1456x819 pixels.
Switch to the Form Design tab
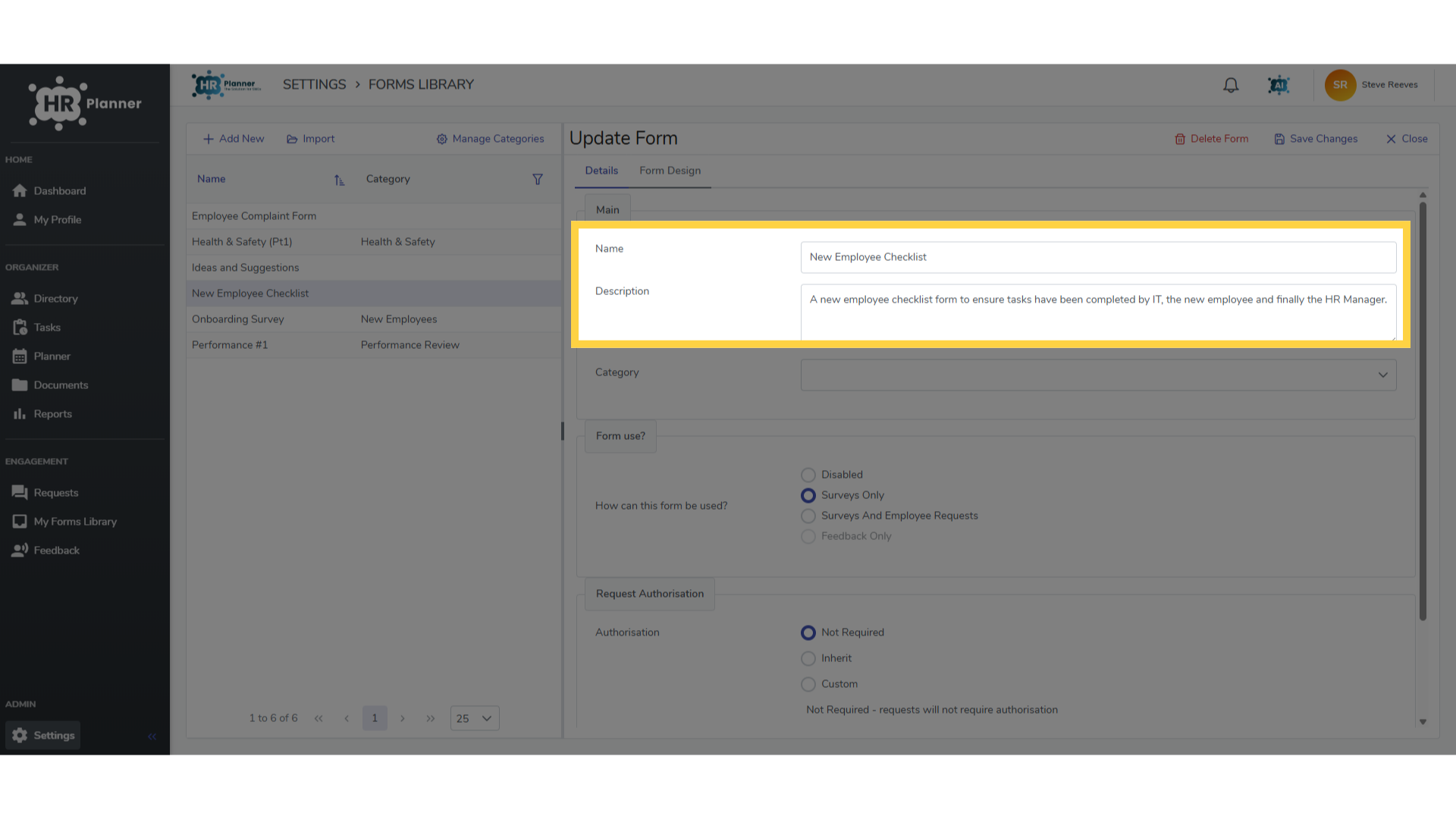pyautogui.click(x=670, y=171)
